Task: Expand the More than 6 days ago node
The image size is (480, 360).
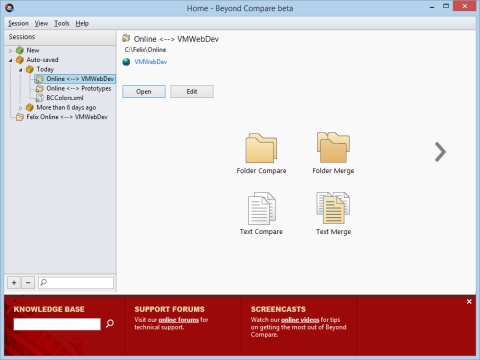Action: tap(20, 108)
